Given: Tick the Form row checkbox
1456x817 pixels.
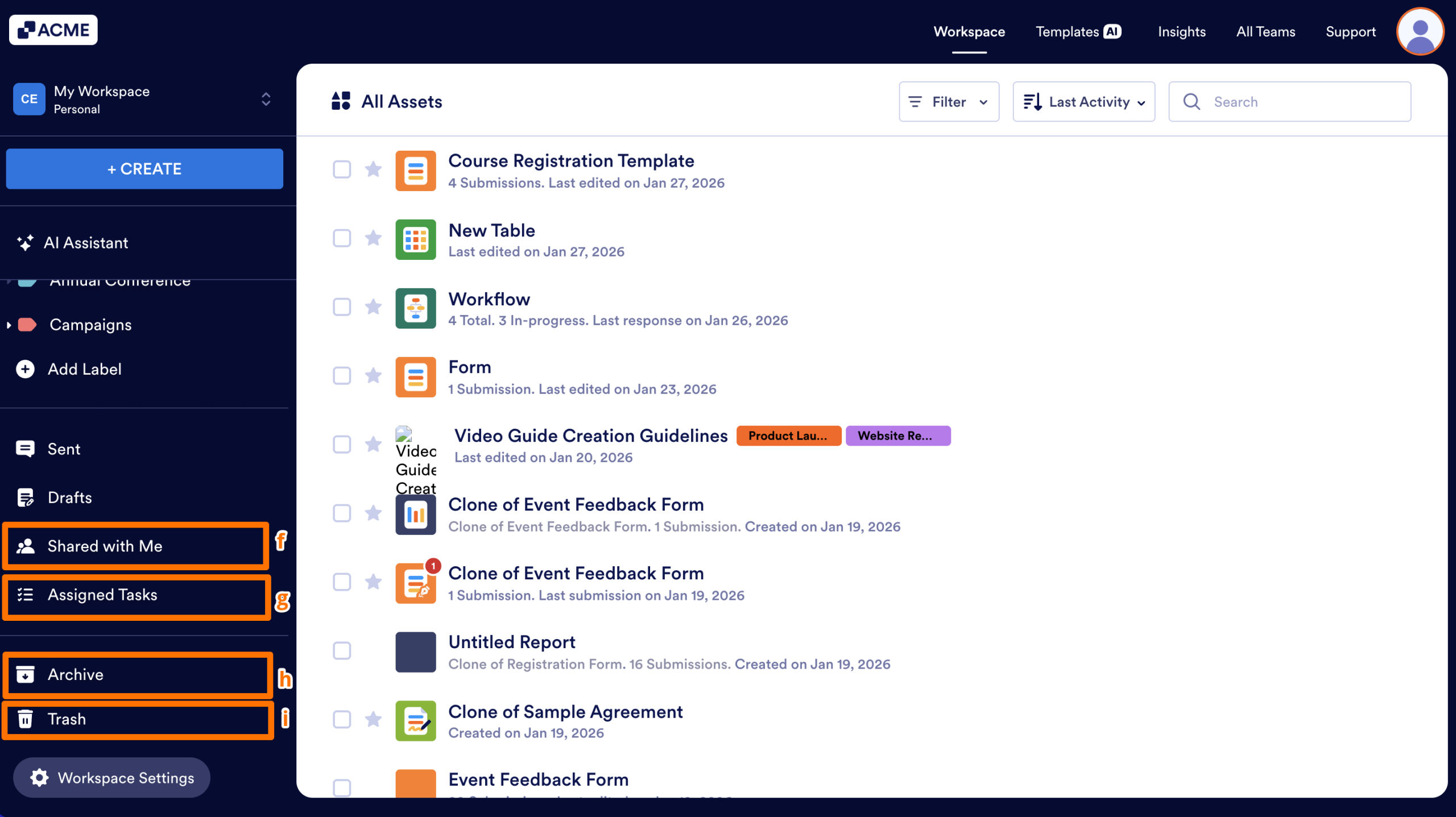Looking at the screenshot, I should click(x=342, y=375).
